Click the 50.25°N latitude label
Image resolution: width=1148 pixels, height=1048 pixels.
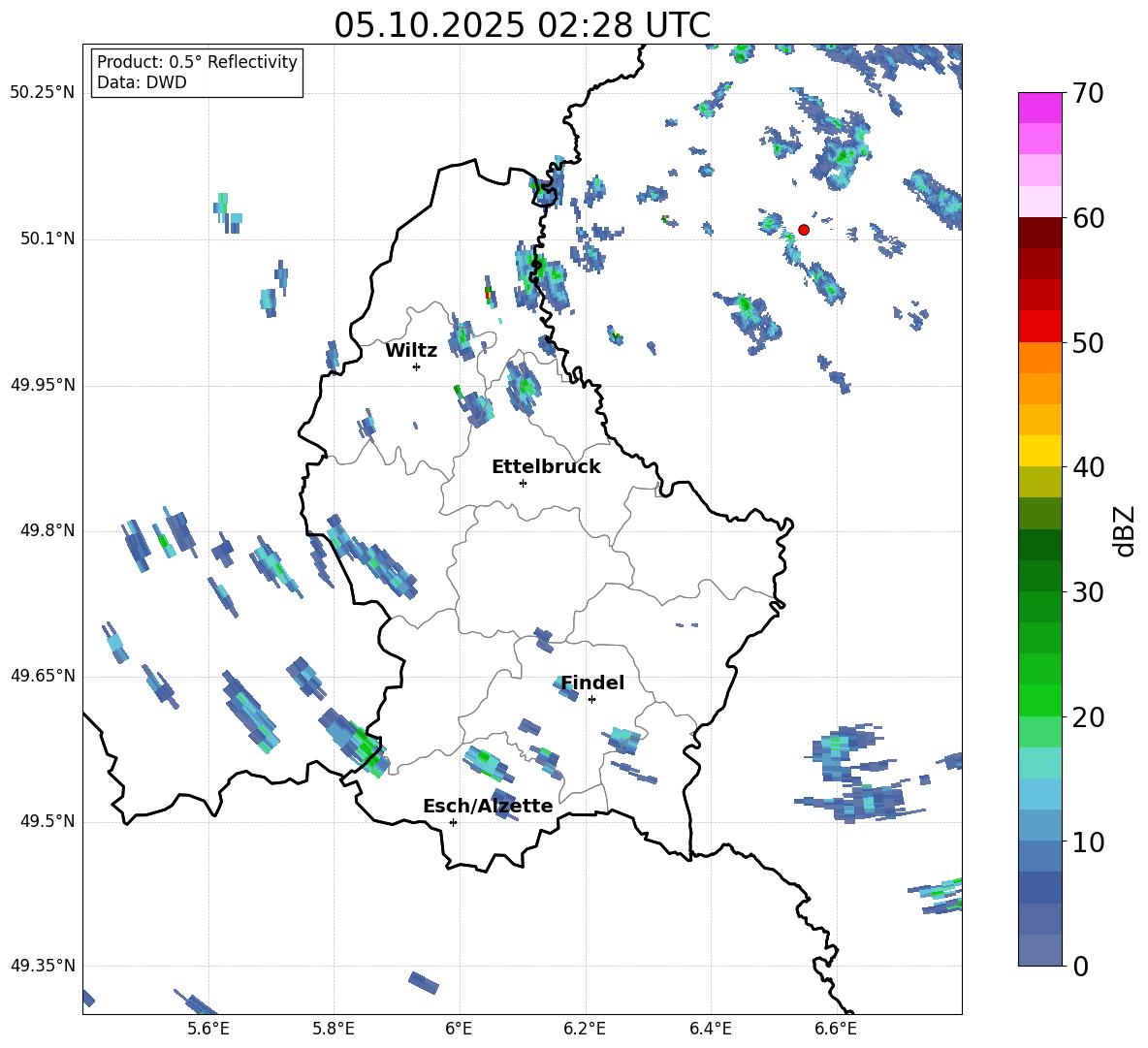point(42,93)
